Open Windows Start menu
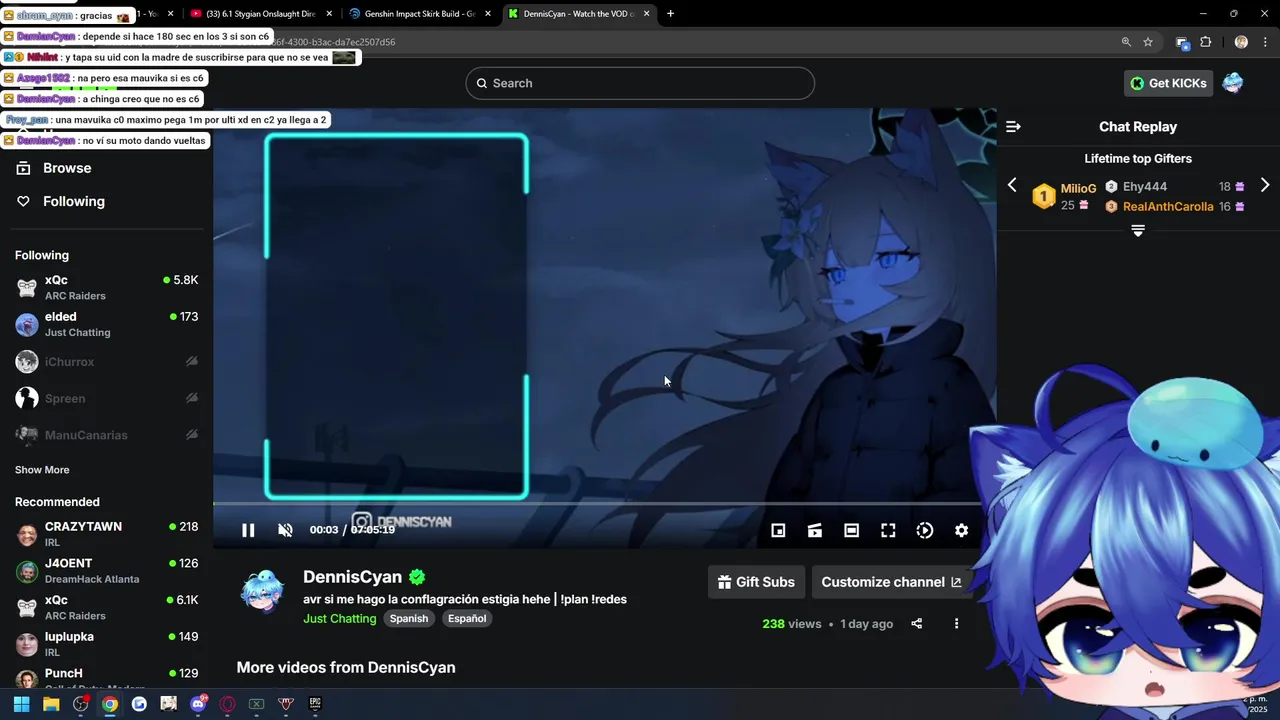 21,704
